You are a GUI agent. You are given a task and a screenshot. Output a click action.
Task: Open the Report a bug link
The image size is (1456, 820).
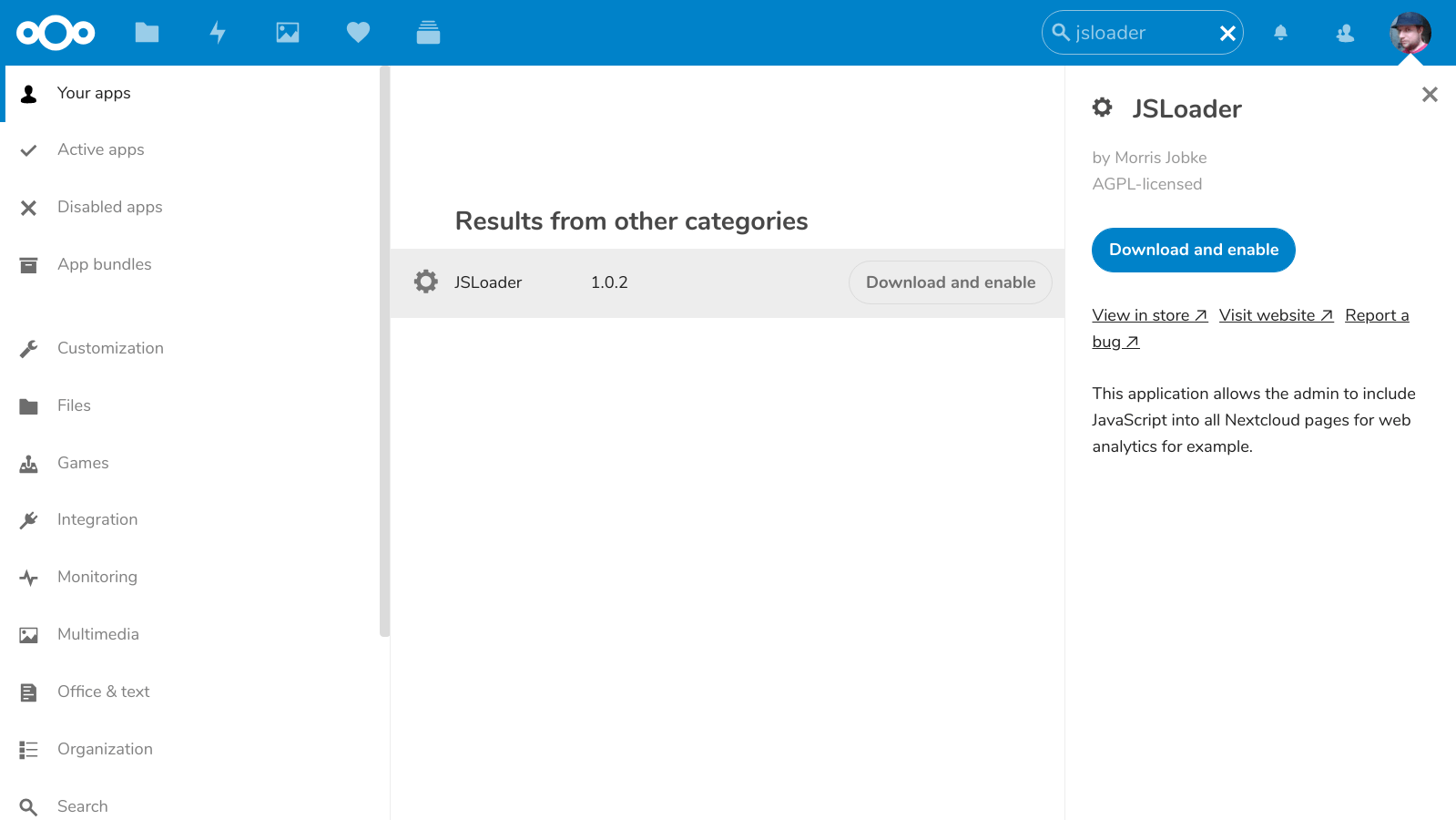pyautogui.click(x=1377, y=315)
